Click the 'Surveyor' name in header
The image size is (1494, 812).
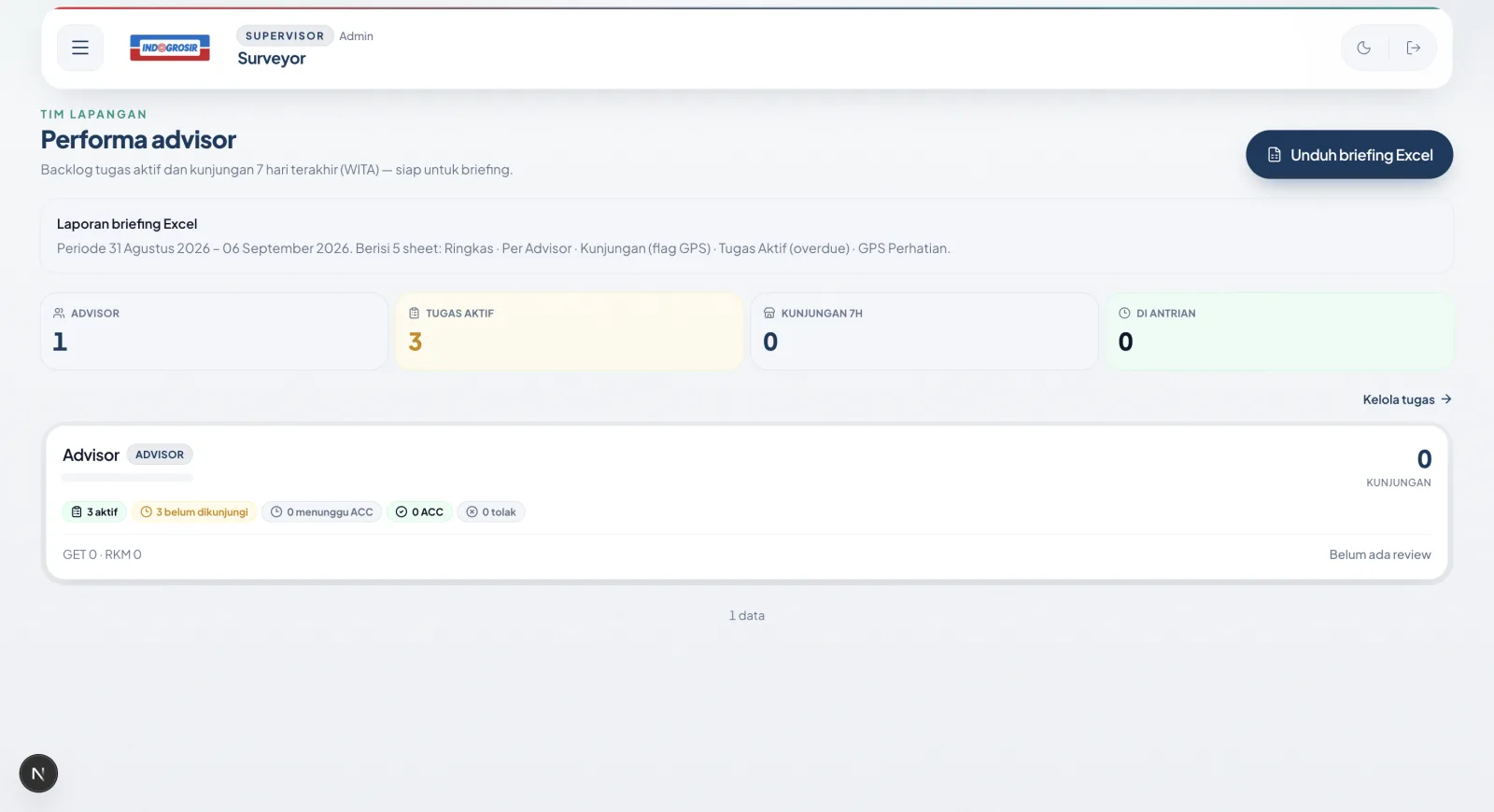[272, 58]
